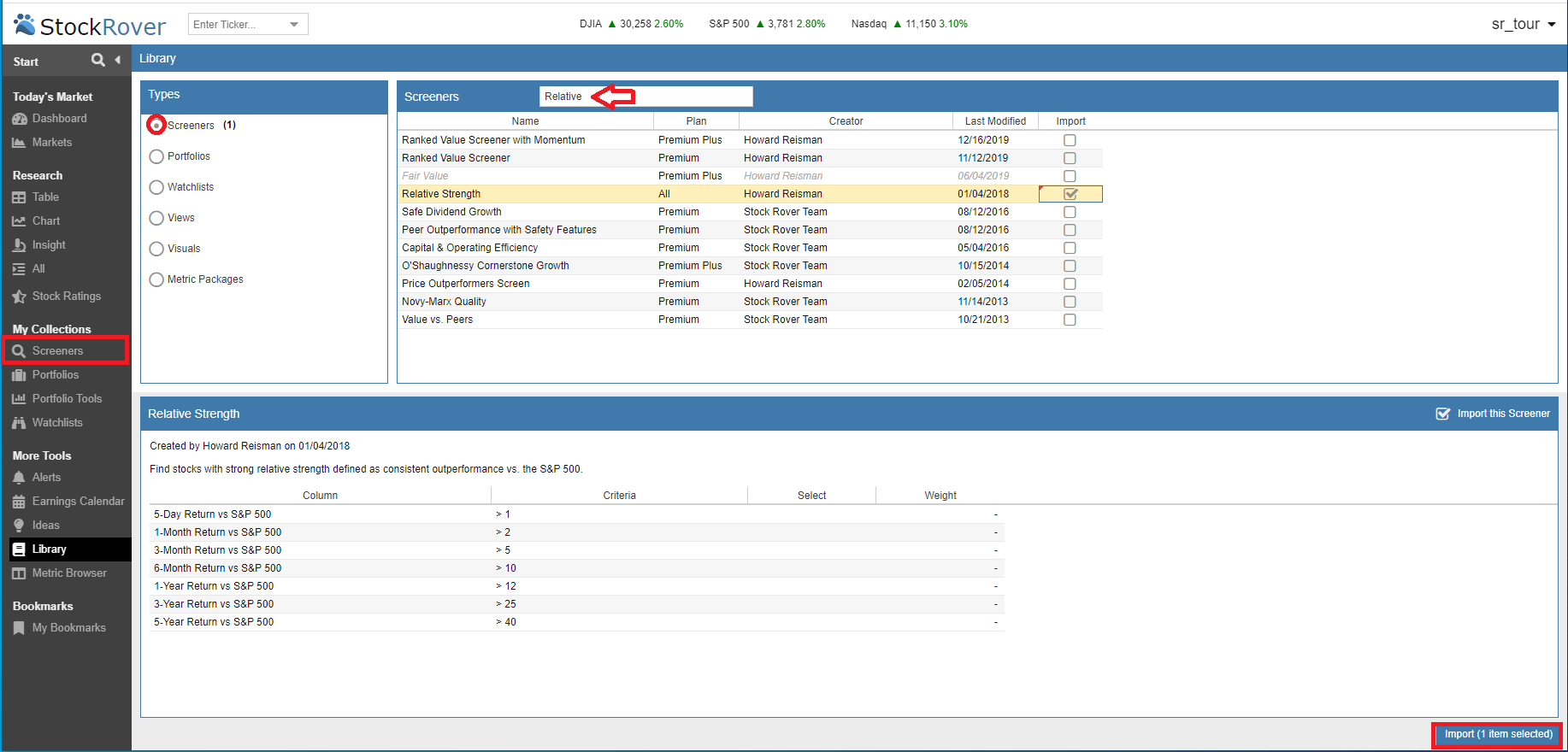Image resolution: width=1568 pixels, height=752 pixels.
Task: Open the Library icon in sidebar
Action: click(x=19, y=549)
